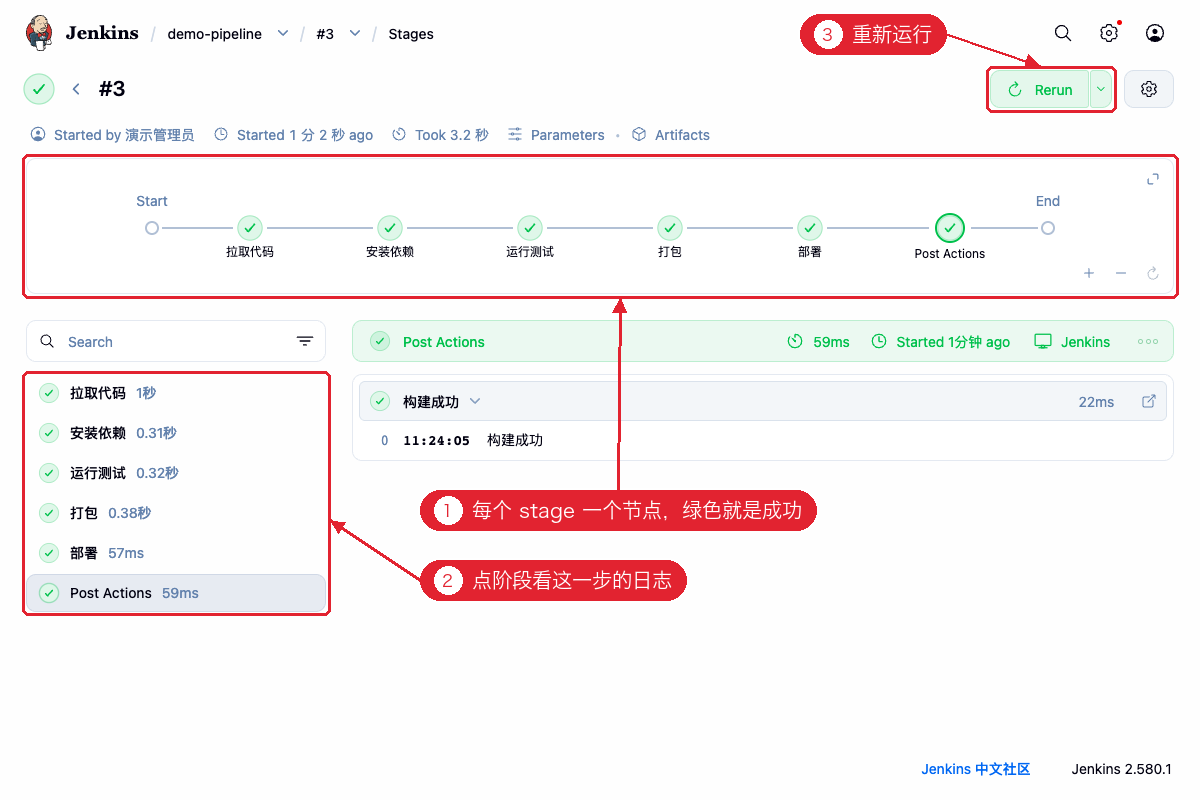This screenshot has height=800, width=1200.
Task: Expand the demo-pipeline breadcrumb dropdown
Action: pyautogui.click(x=283, y=33)
